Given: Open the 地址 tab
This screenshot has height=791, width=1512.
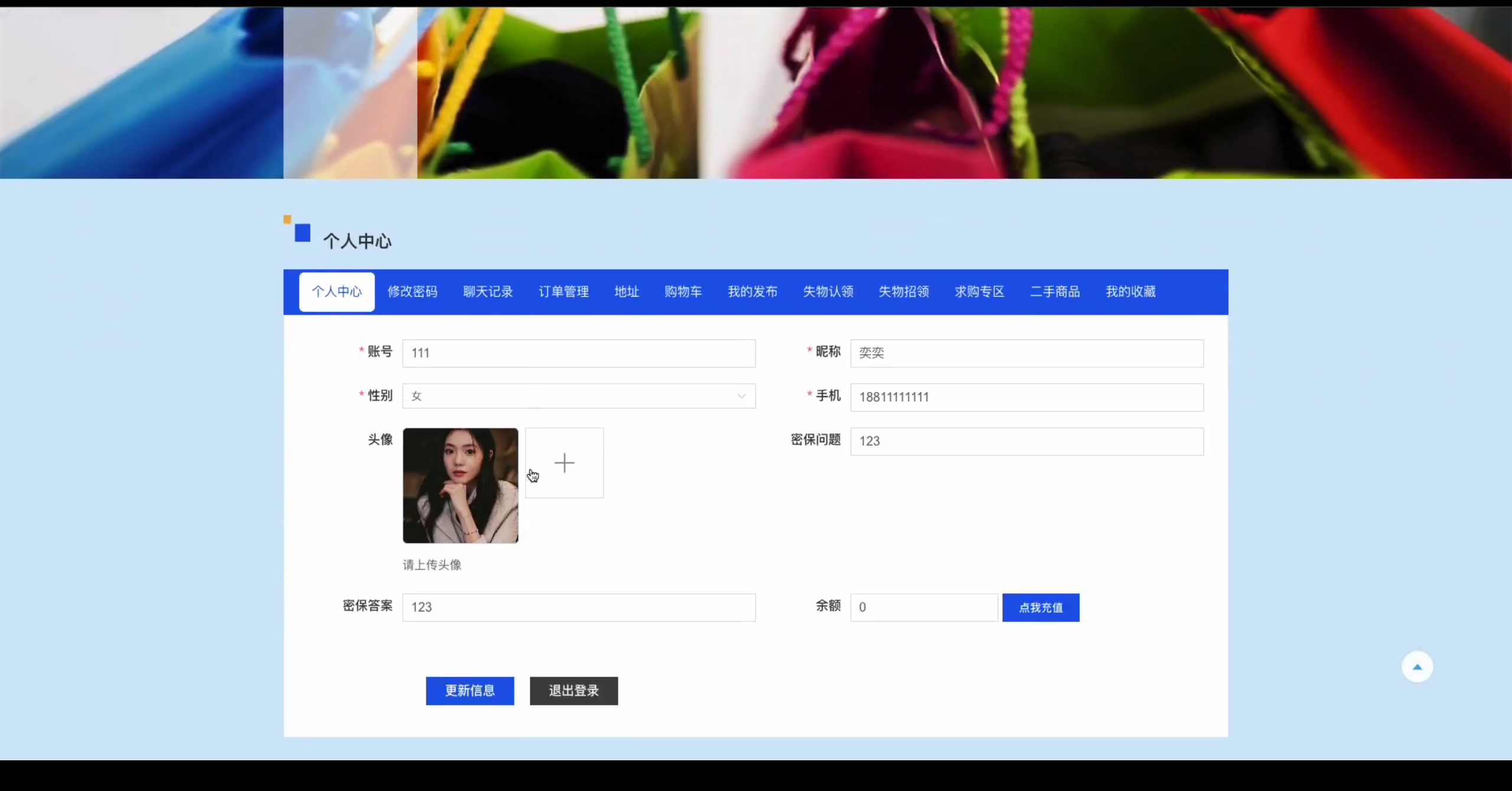Looking at the screenshot, I should [x=627, y=292].
